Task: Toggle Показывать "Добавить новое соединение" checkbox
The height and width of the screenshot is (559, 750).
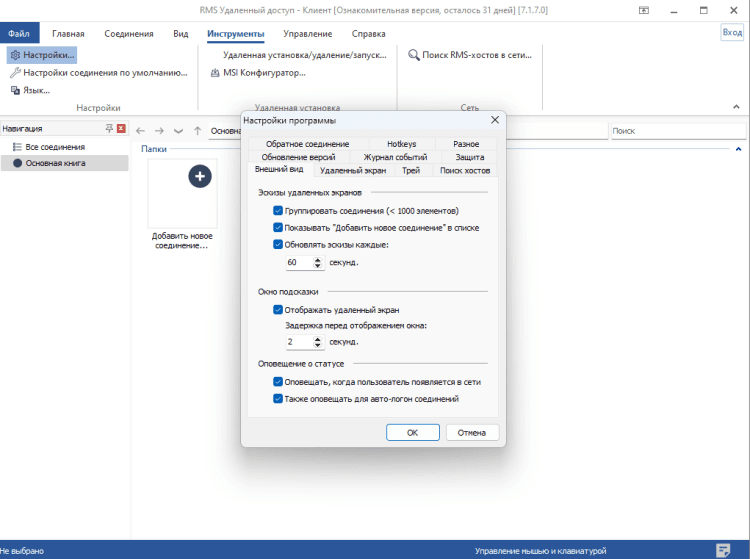Action: pos(278,228)
